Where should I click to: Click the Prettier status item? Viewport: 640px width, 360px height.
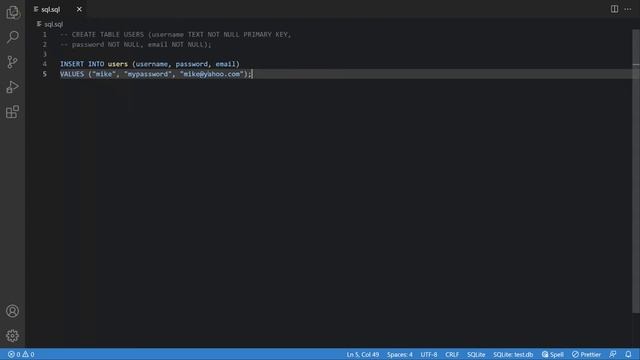[x=586, y=354]
